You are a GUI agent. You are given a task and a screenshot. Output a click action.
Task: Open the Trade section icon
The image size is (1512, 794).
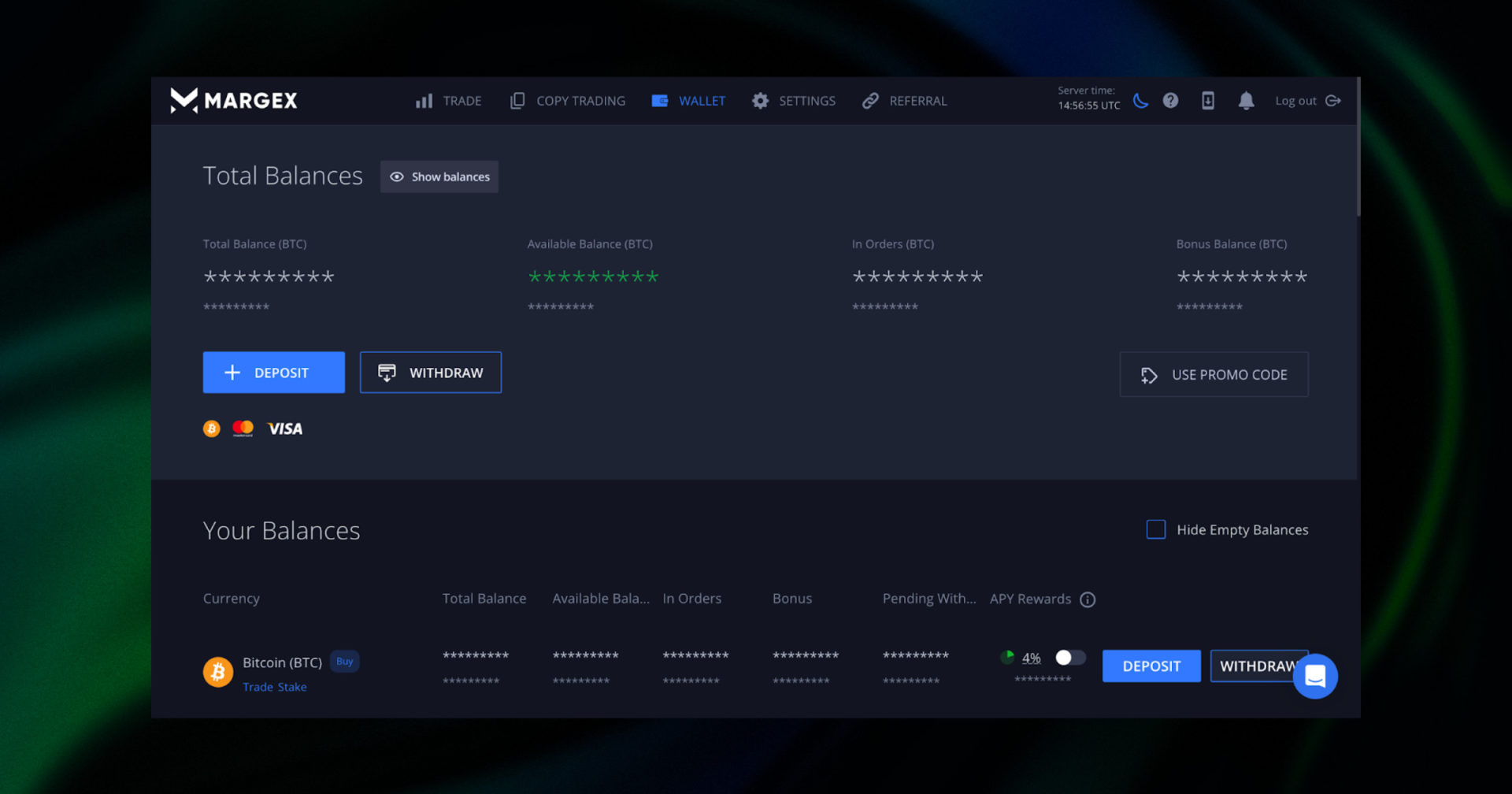click(424, 101)
